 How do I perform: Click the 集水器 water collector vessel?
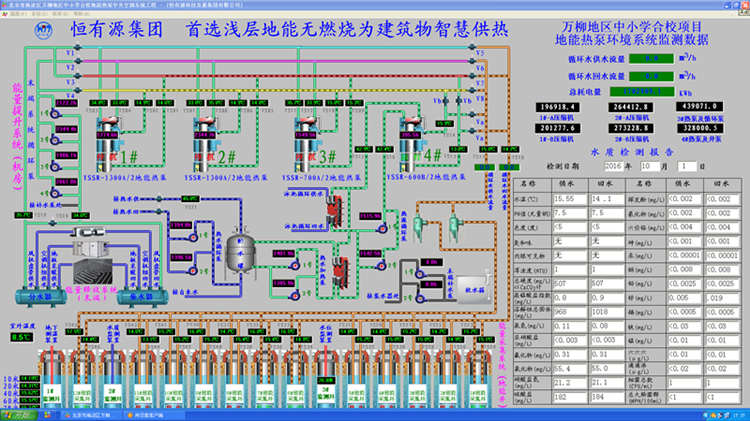point(142,297)
